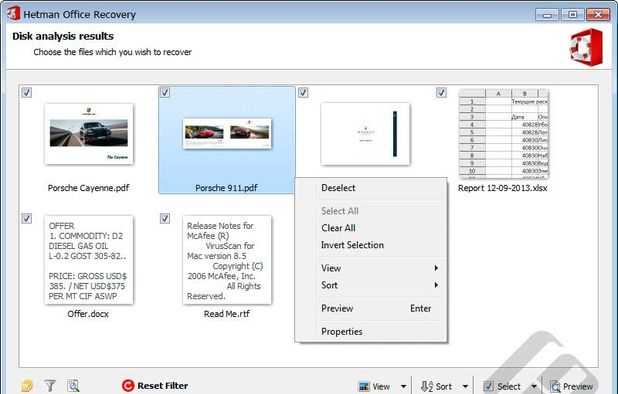Uncheck the Report 12-09-2013.xlsx checkbox

441,93
